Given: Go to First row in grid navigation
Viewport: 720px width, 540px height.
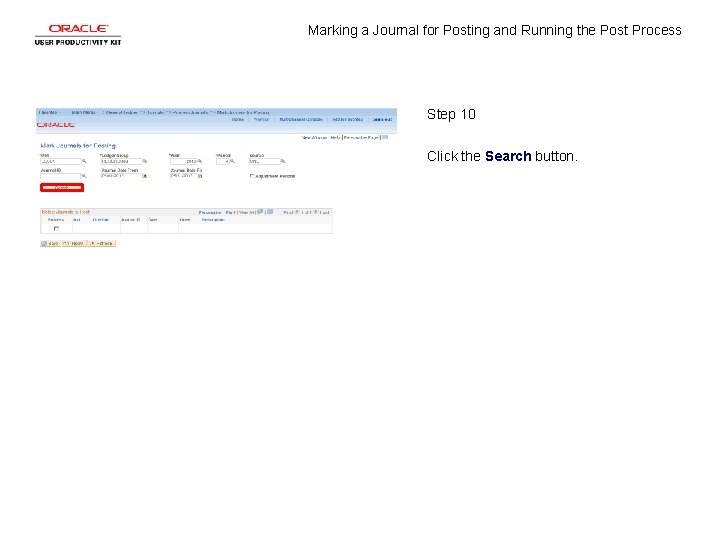Looking at the screenshot, I should coord(288,212).
